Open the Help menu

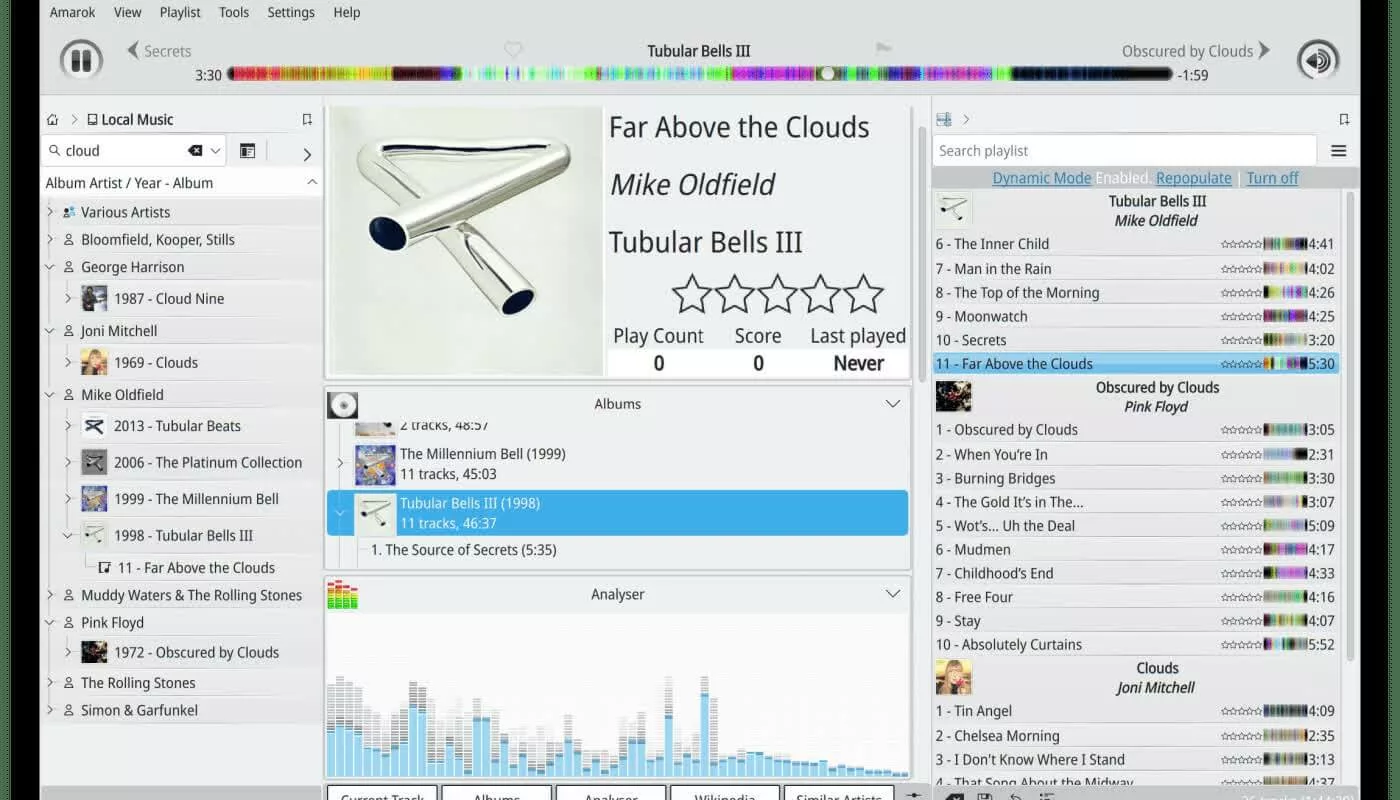pos(347,12)
